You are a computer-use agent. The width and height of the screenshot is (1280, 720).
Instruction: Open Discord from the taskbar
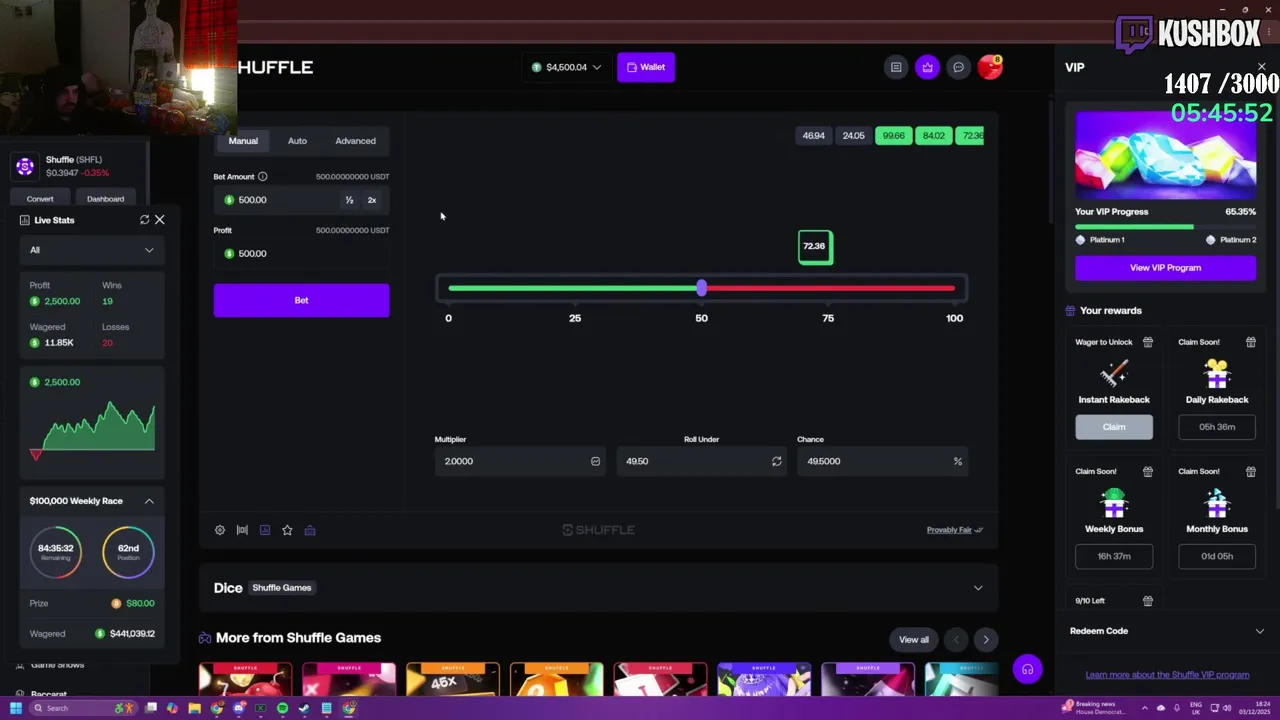click(239, 708)
